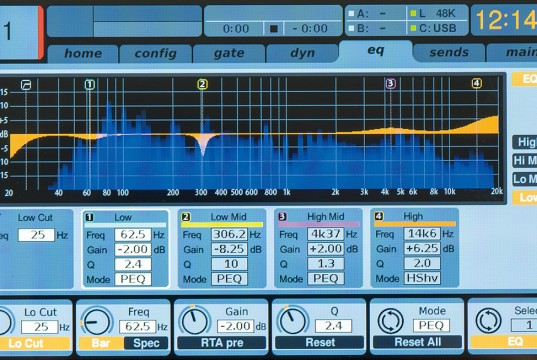Select band 3 marker on EQ graph
The width and height of the screenshot is (537, 360).
(x=390, y=83)
